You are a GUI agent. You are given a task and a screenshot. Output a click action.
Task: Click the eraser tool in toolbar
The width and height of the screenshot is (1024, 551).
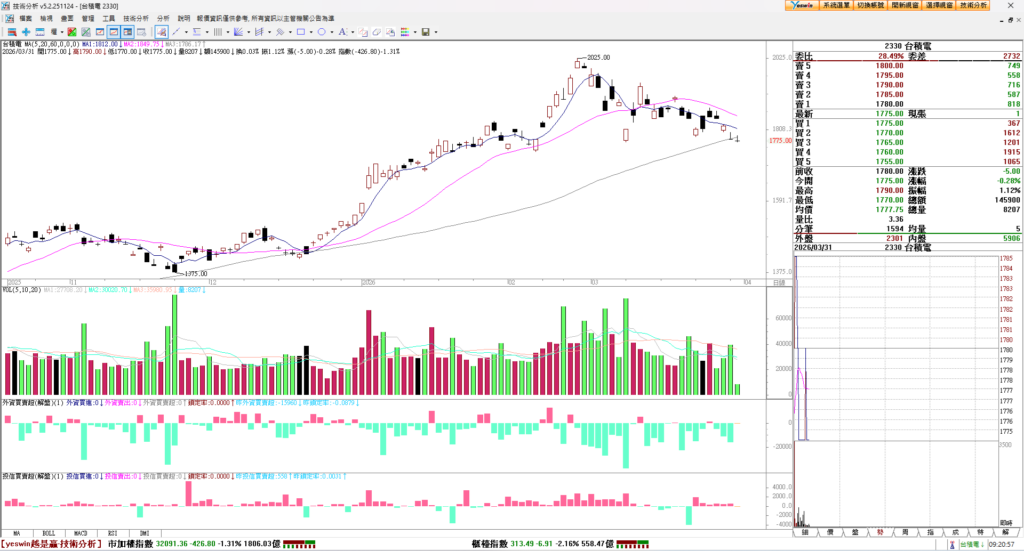(x=376, y=32)
